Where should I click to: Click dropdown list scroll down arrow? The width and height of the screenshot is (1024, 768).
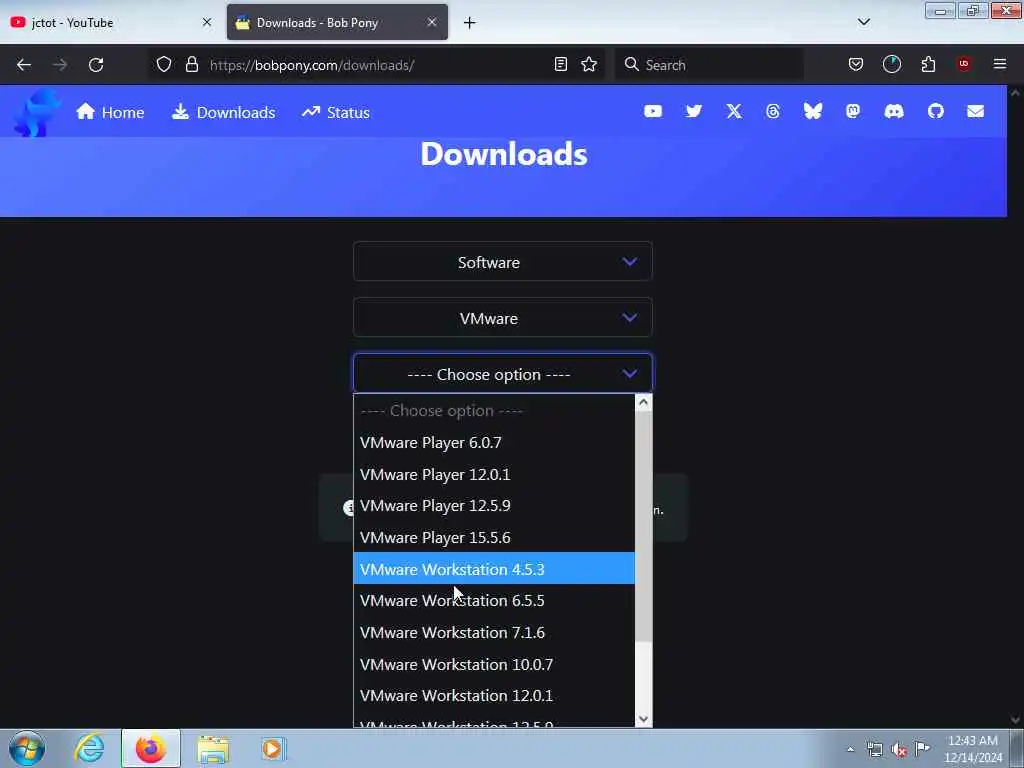(x=643, y=719)
